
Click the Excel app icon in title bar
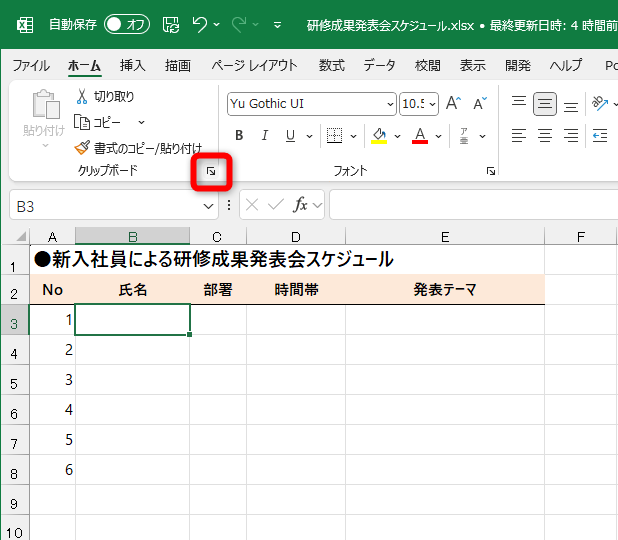(25, 25)
